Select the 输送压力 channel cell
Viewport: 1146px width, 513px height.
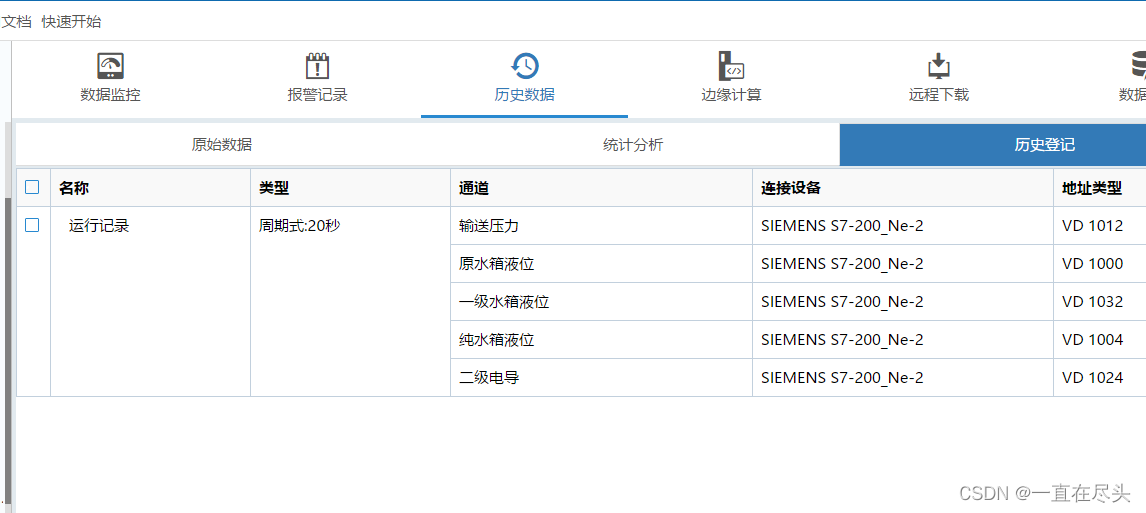[x=602, y=226]
